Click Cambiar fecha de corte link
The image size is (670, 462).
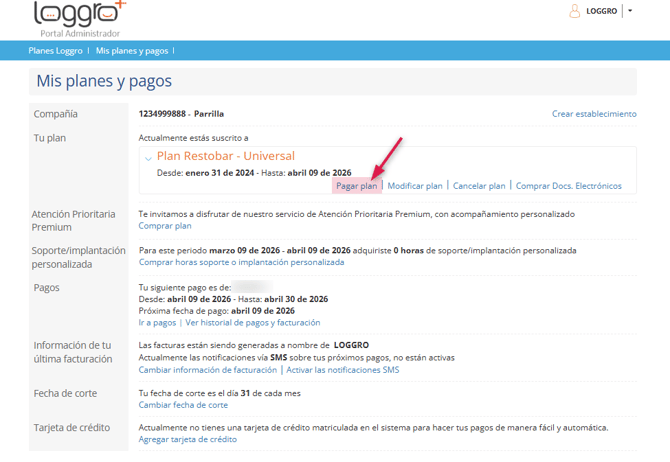pyautogui.click(x=183, y=405)
